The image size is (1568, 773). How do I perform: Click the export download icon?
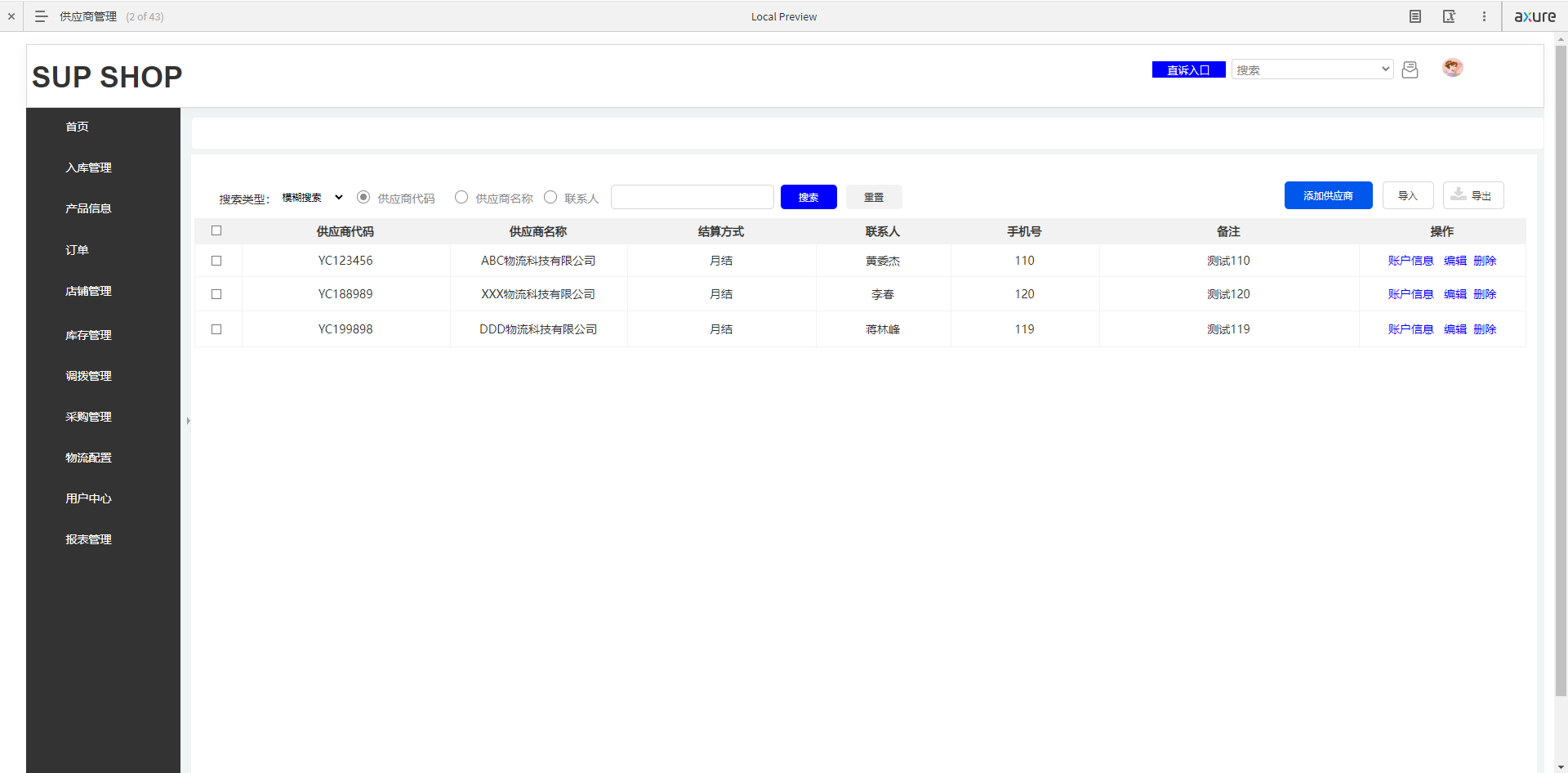click(x=1458, y=194)
